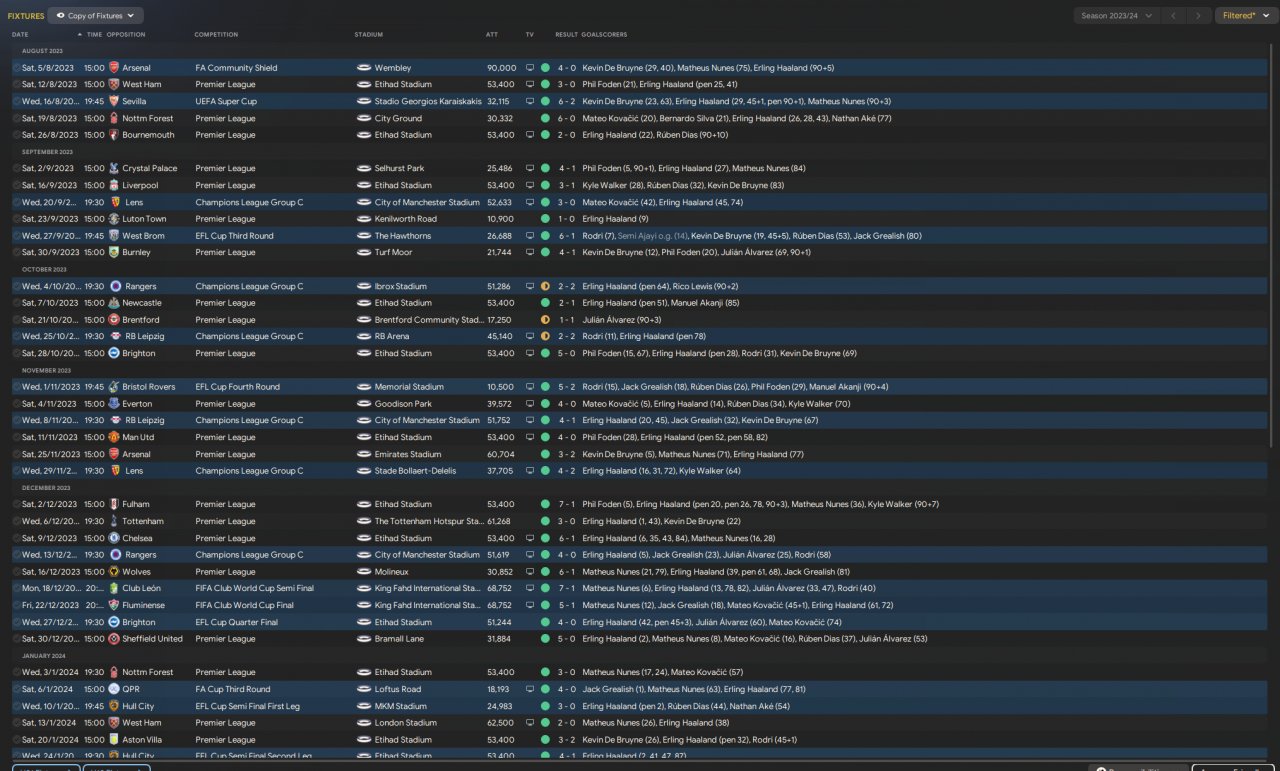Click the Tottenham club badge
This screenshot has height=771, width=1280.
[114, 521]
